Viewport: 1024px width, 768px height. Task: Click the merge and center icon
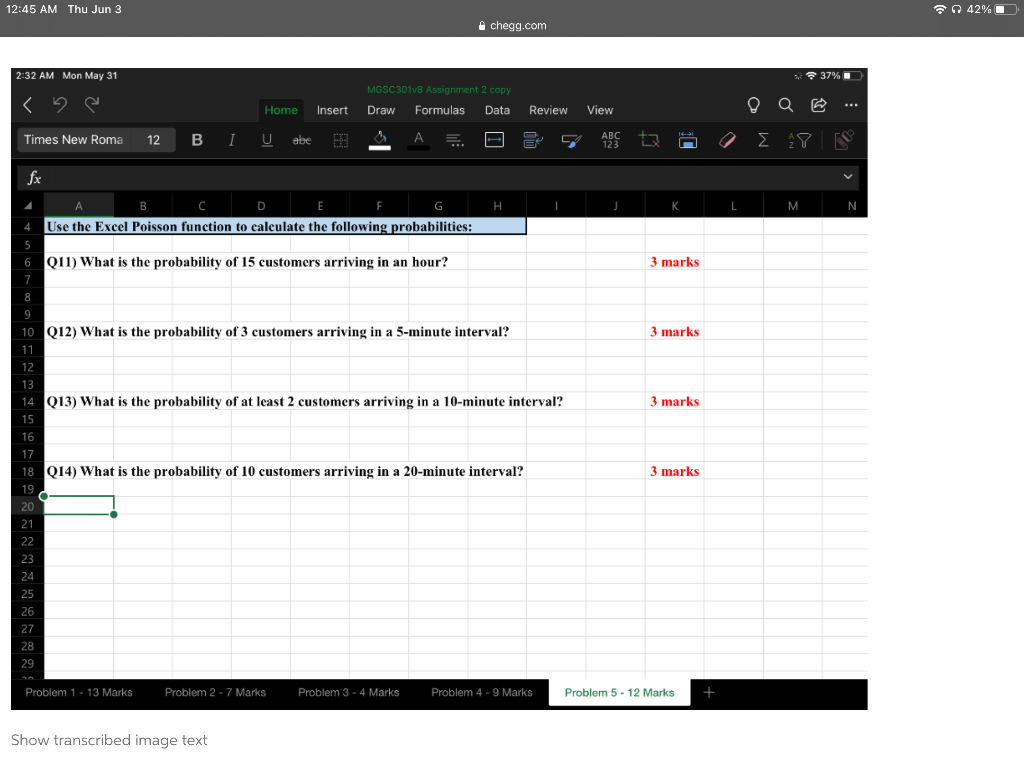pyautogui.click(x=494, y=140)
